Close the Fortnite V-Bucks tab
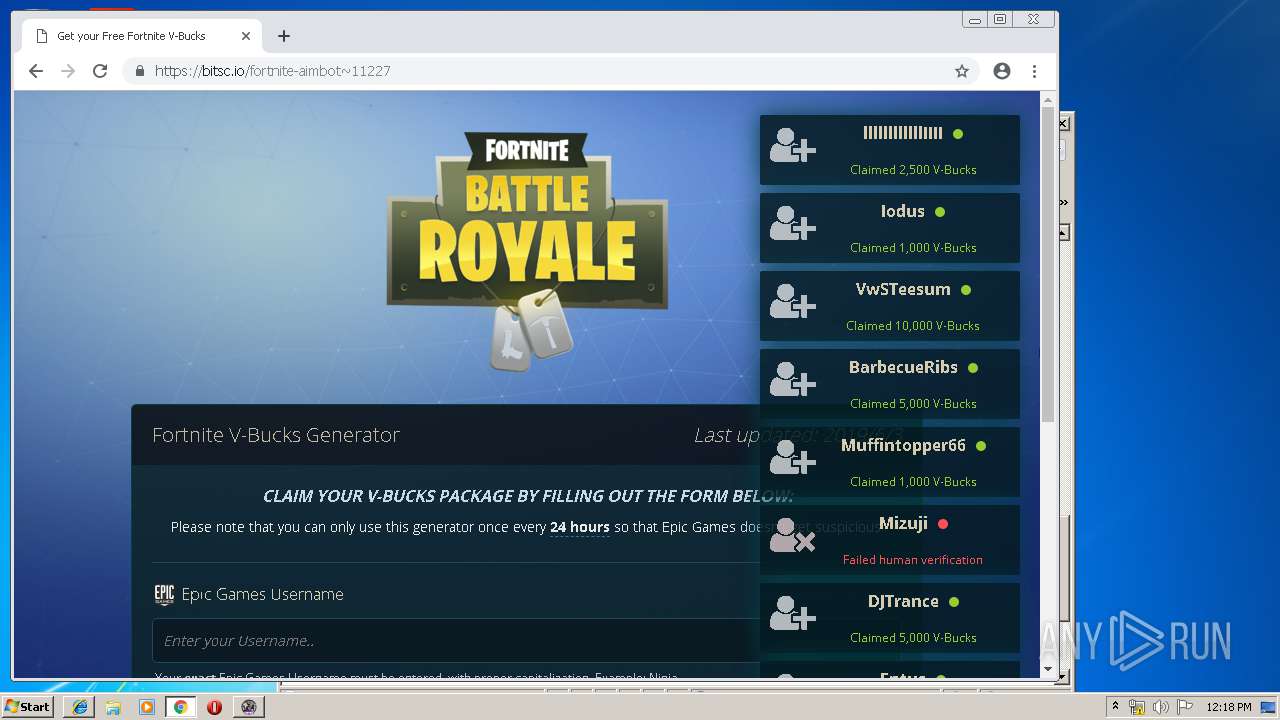 (x=246, y=36)
